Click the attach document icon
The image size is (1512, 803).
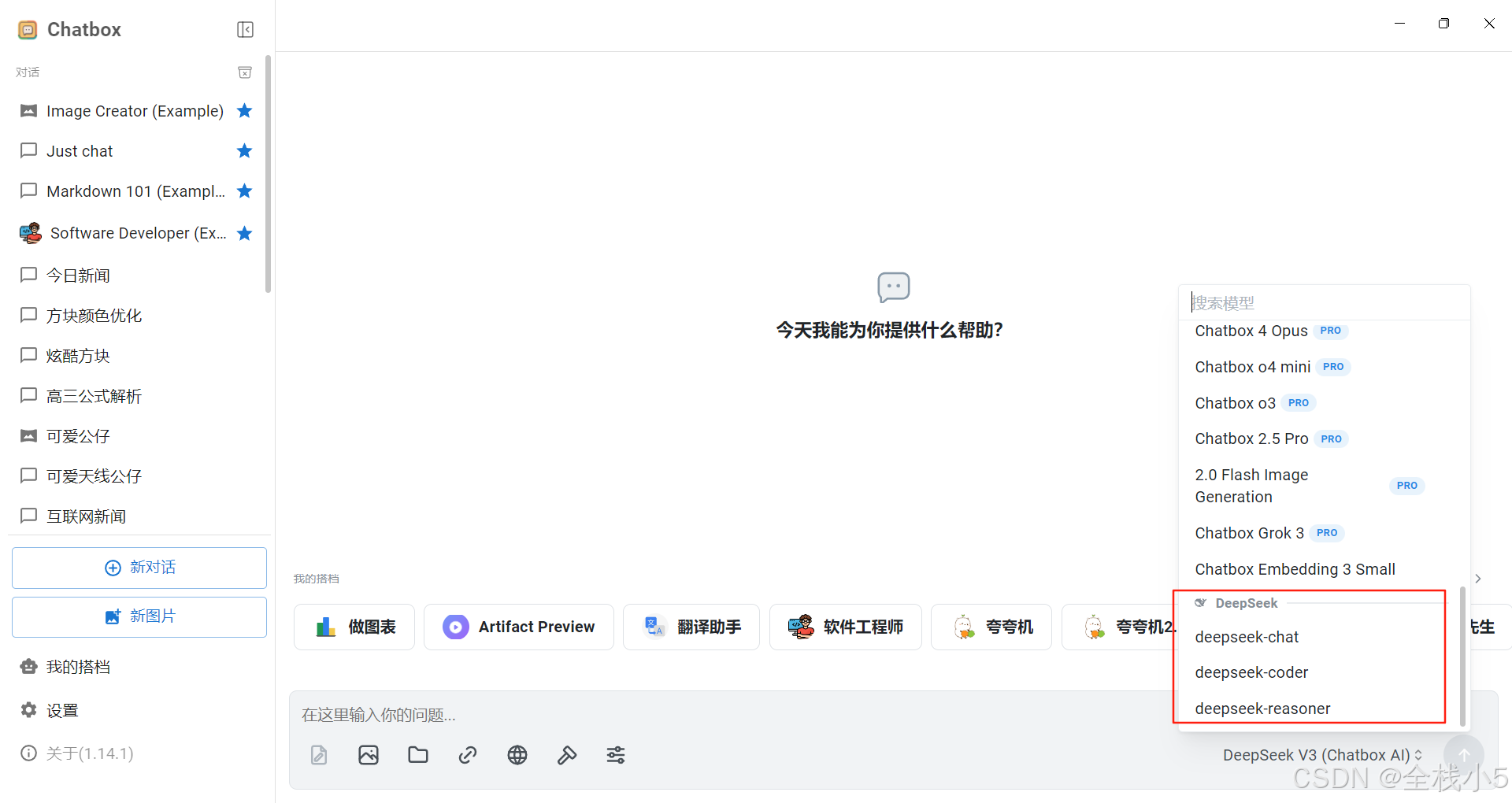[x=319, y=755]
